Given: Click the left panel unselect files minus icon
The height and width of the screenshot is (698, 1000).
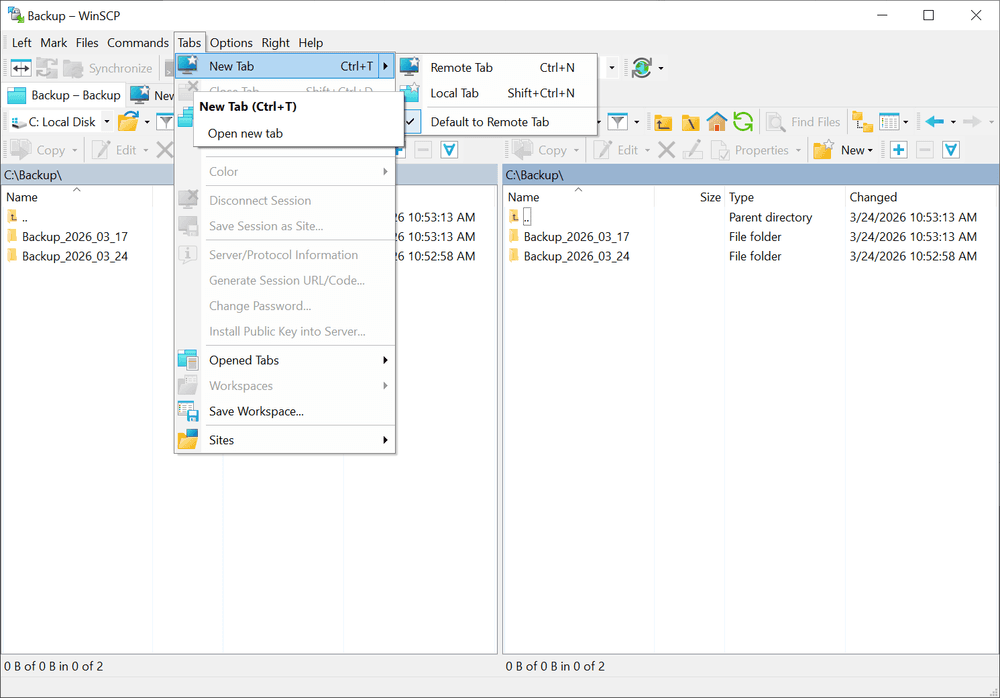Looking at the screenshot, I should click(423, 150).
